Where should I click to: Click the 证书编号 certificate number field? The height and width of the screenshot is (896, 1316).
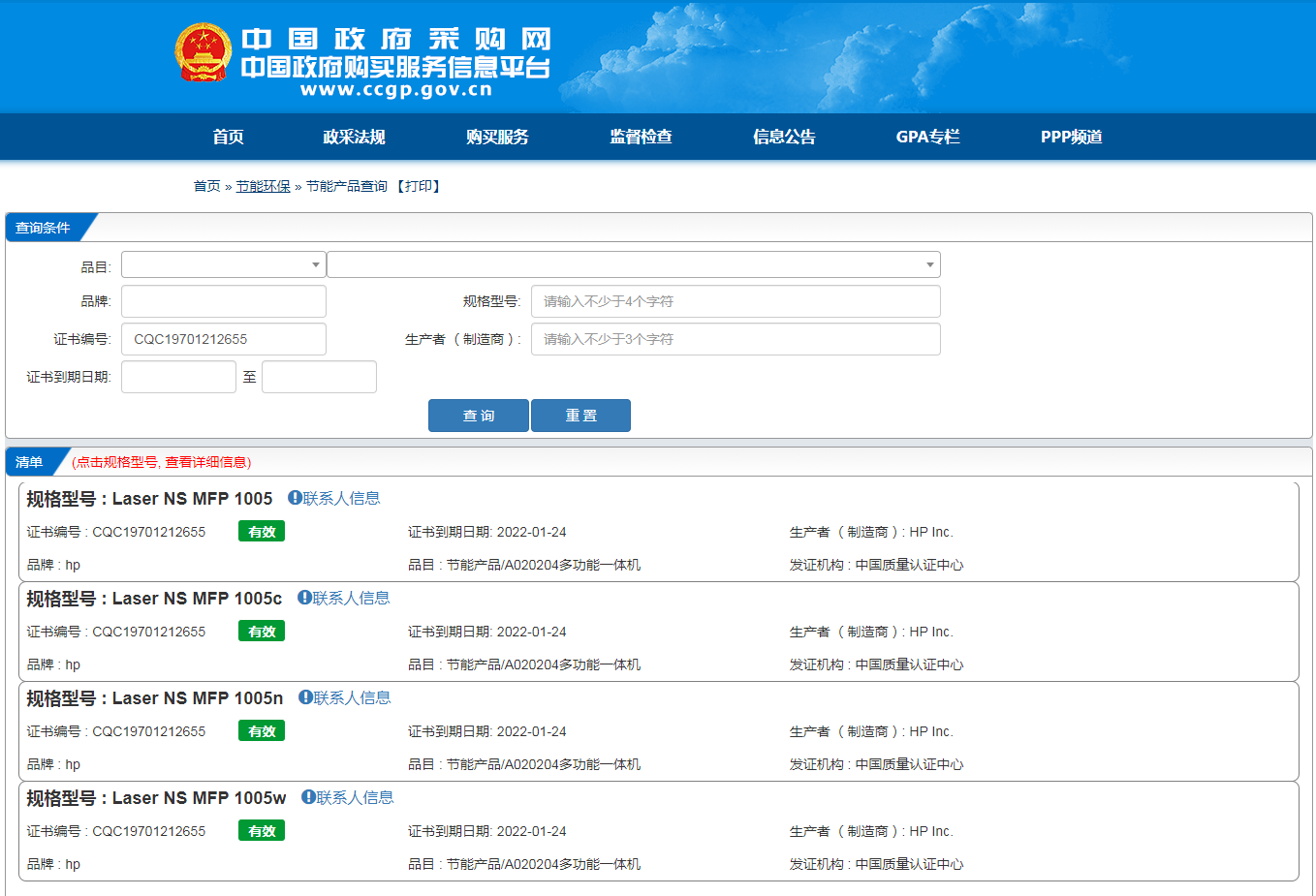pyautogui.click(x=223, y=339)
